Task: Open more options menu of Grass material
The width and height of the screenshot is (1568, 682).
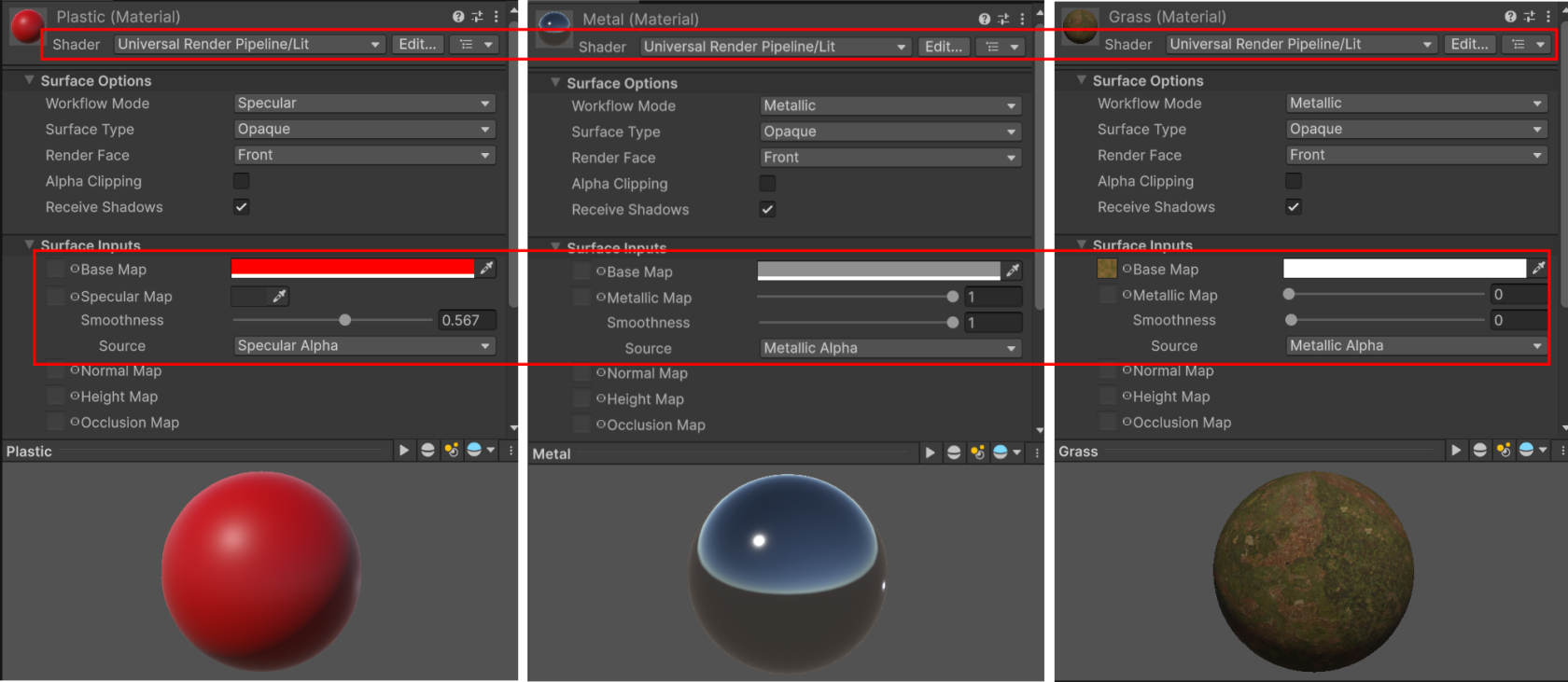Action: (x=1548, y=17)
